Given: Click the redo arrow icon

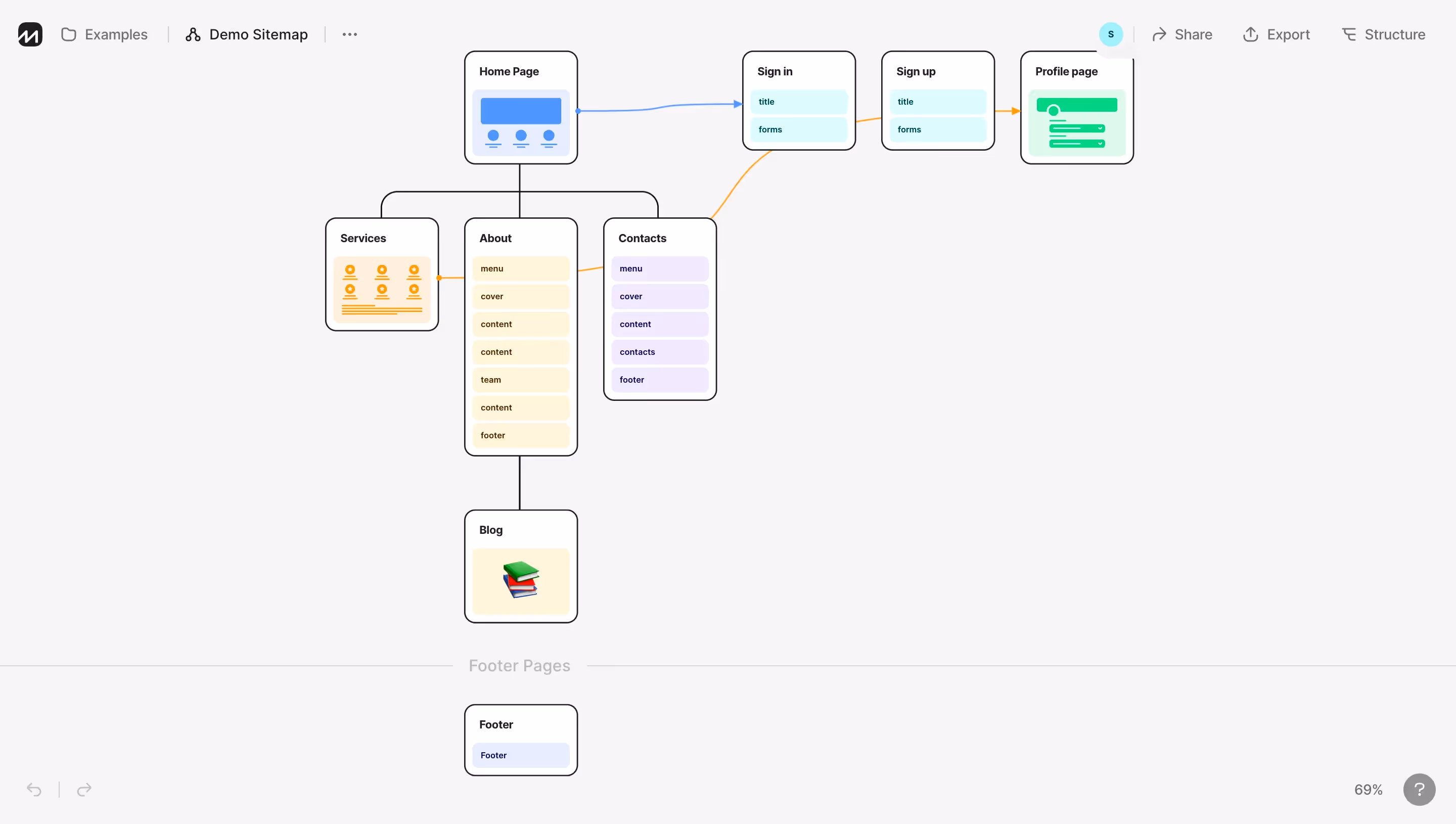Looking at the screenshot, I should [83, 790].
